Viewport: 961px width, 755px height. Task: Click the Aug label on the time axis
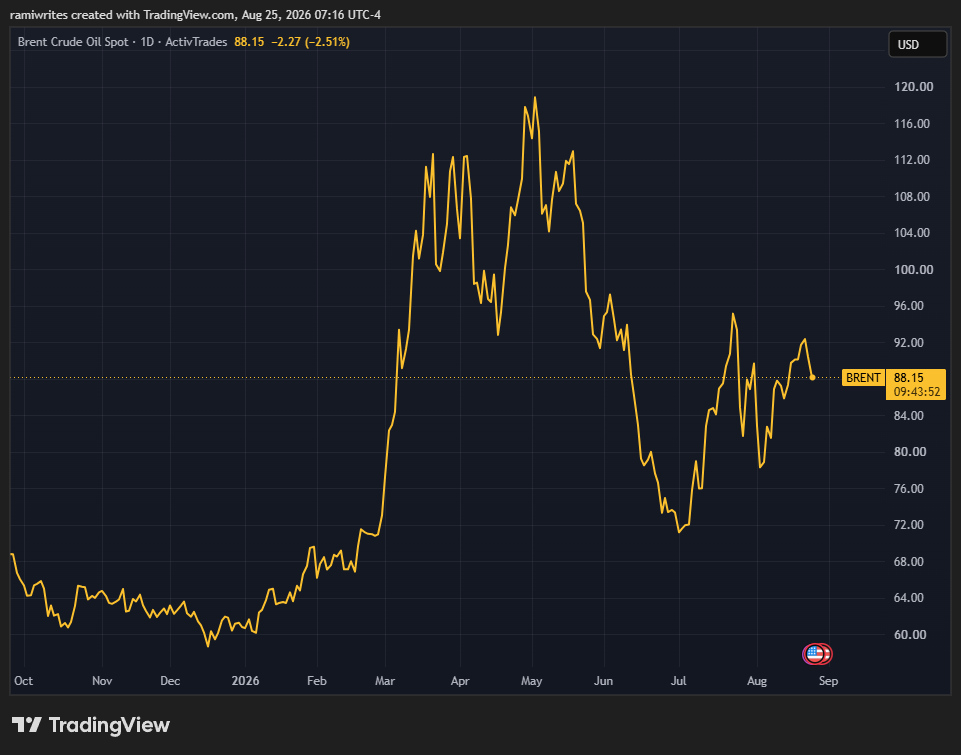coord(757,681)
